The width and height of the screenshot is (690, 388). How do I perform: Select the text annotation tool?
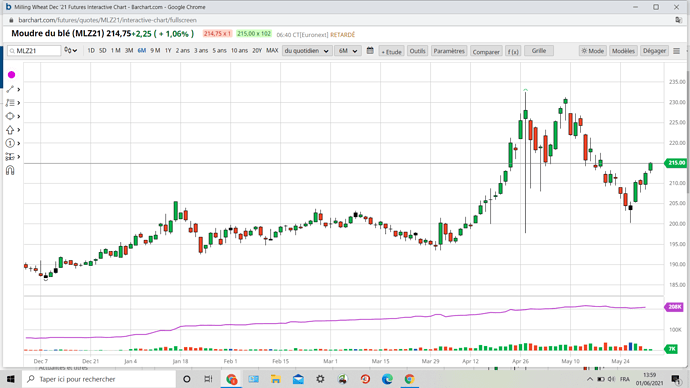(x=10, y=103)
